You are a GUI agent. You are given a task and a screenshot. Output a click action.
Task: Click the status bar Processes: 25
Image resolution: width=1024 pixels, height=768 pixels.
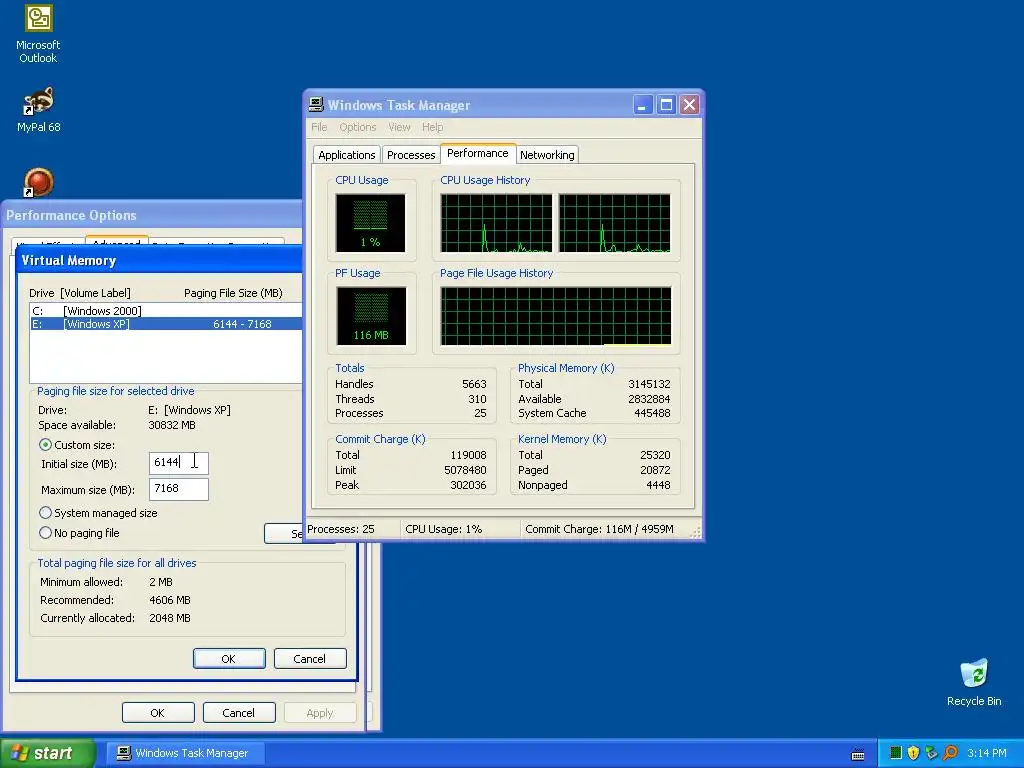pyautogui.click(x=341, y=529)
